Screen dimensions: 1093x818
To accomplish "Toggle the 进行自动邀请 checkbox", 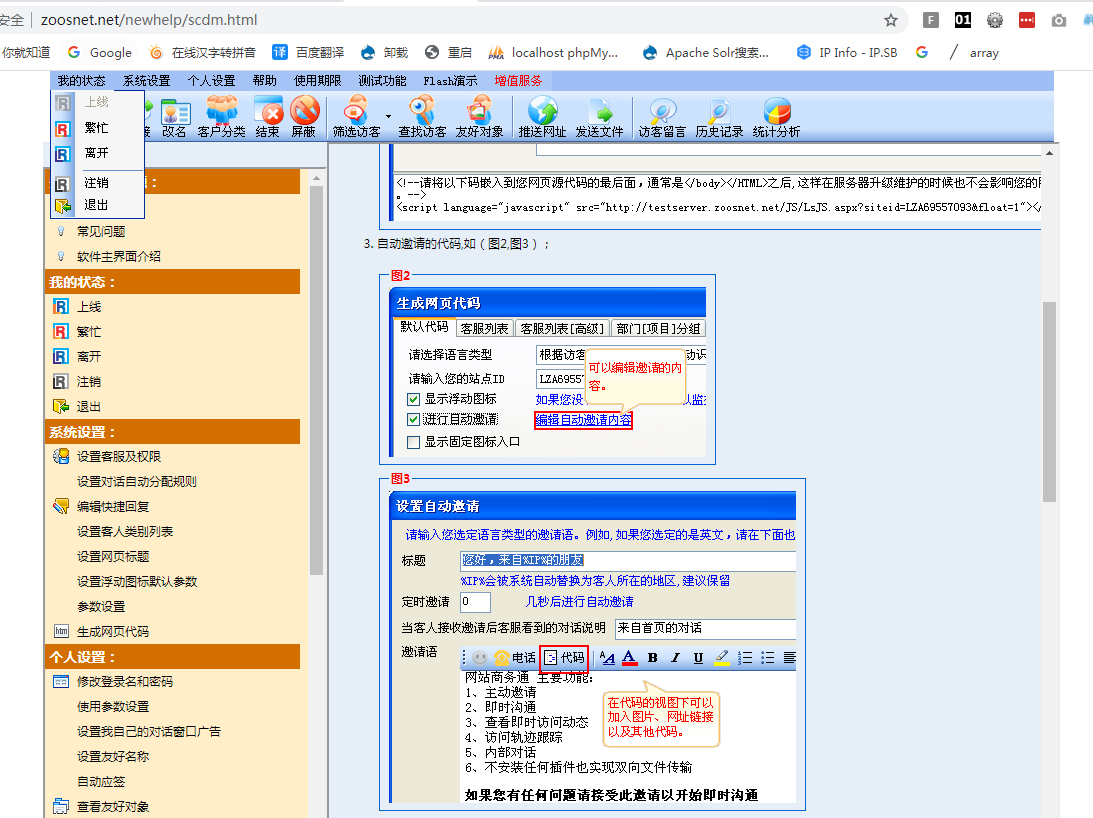I will pos(413,420).
